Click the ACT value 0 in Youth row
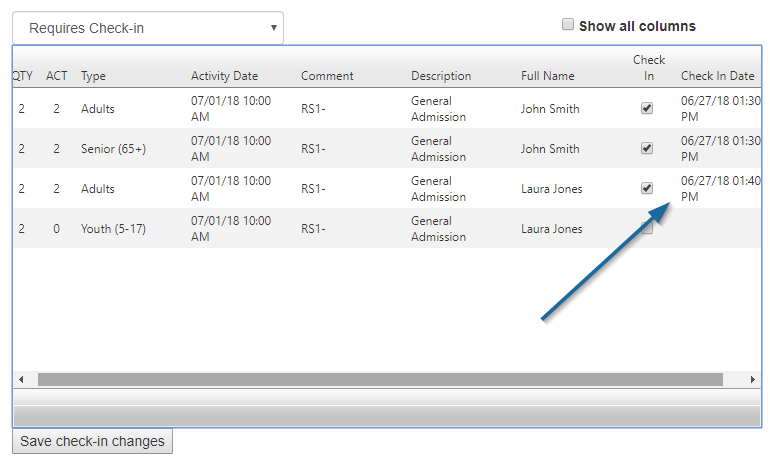Viewport: 770px width, 462px height. point(56,229)
